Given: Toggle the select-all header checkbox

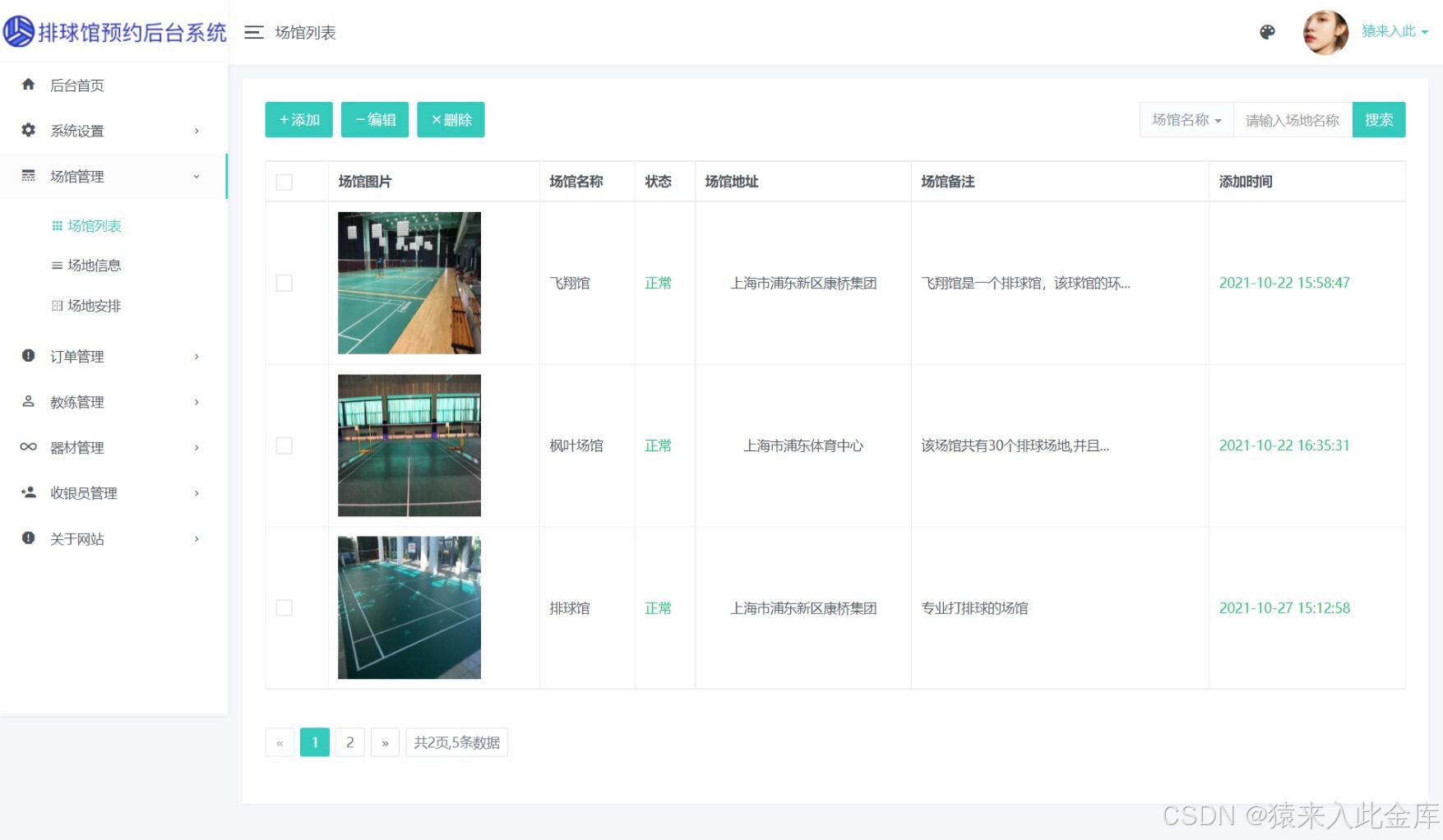Looking at the screenshot, I should coord(284,182).
